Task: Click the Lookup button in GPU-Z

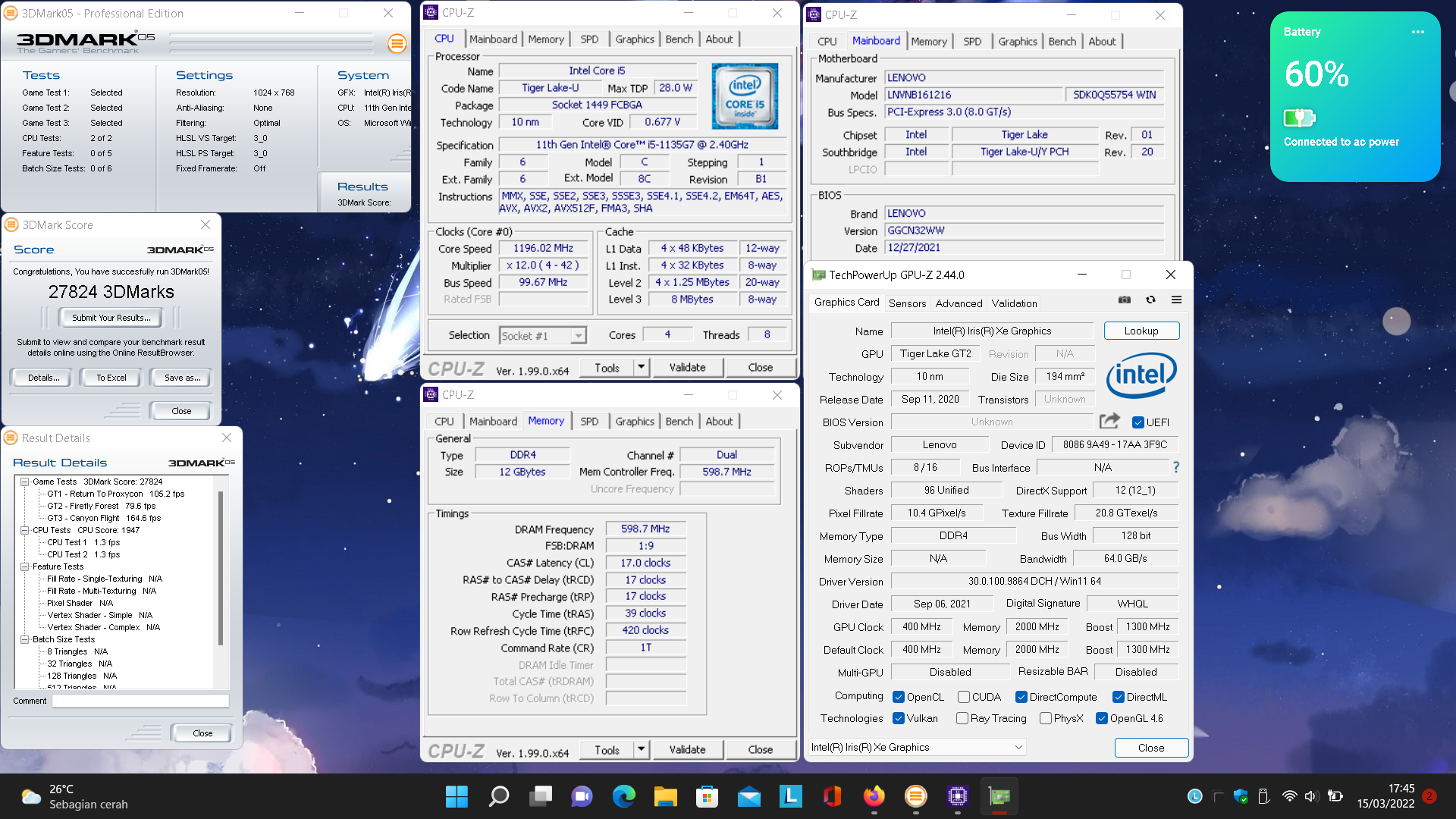Action: pos(1141,331)
